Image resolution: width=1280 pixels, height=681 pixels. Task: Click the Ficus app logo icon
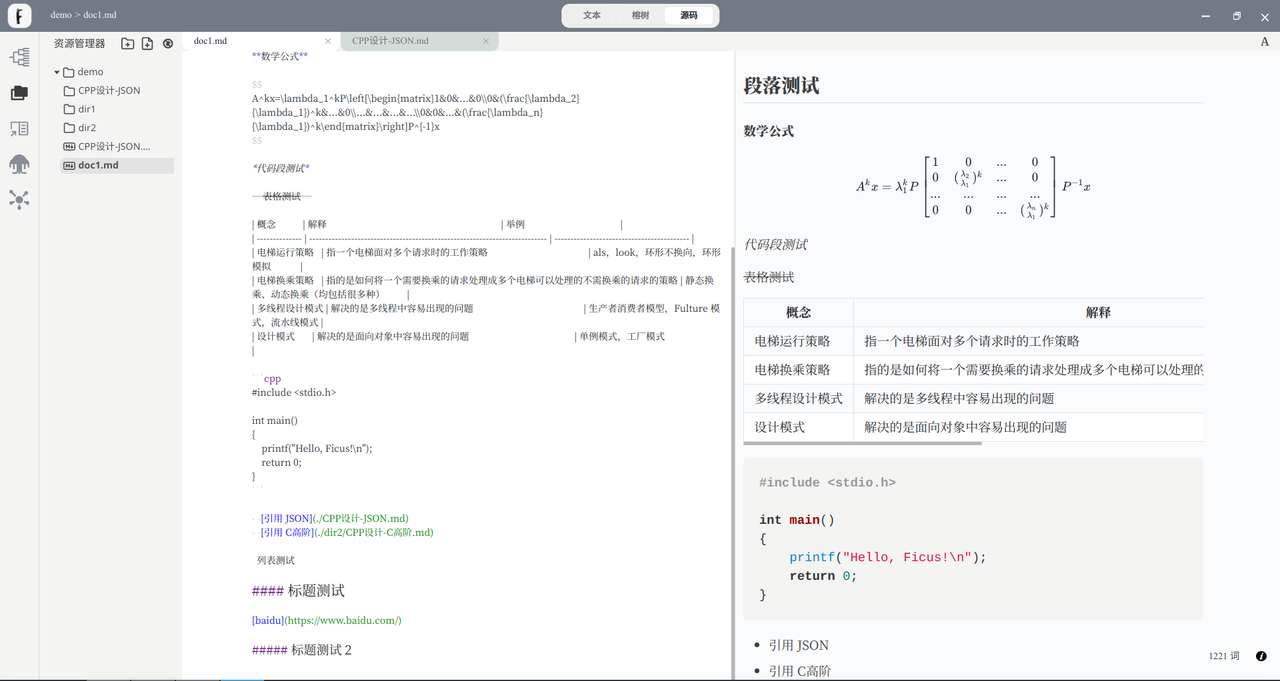coord(19,15)
